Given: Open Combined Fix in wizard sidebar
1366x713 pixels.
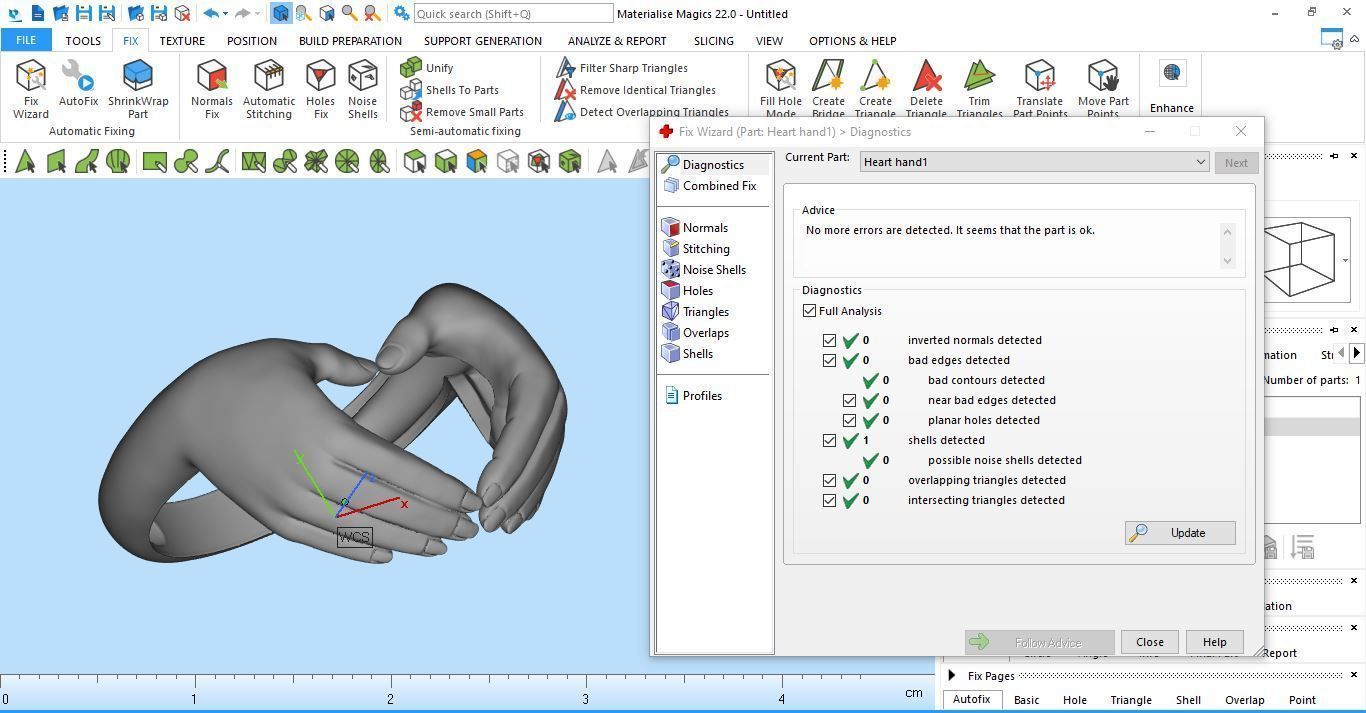Looking at the screenshot, I should tap(709, 186).
